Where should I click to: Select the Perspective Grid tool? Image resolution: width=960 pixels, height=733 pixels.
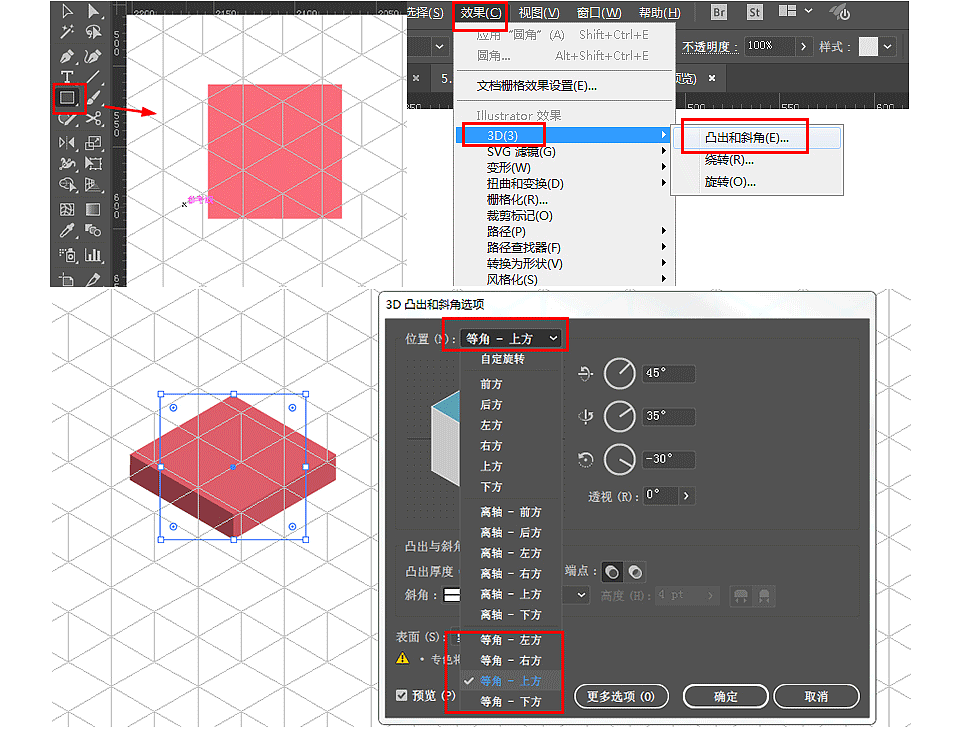pyautogui.click(x=93, y=184)
